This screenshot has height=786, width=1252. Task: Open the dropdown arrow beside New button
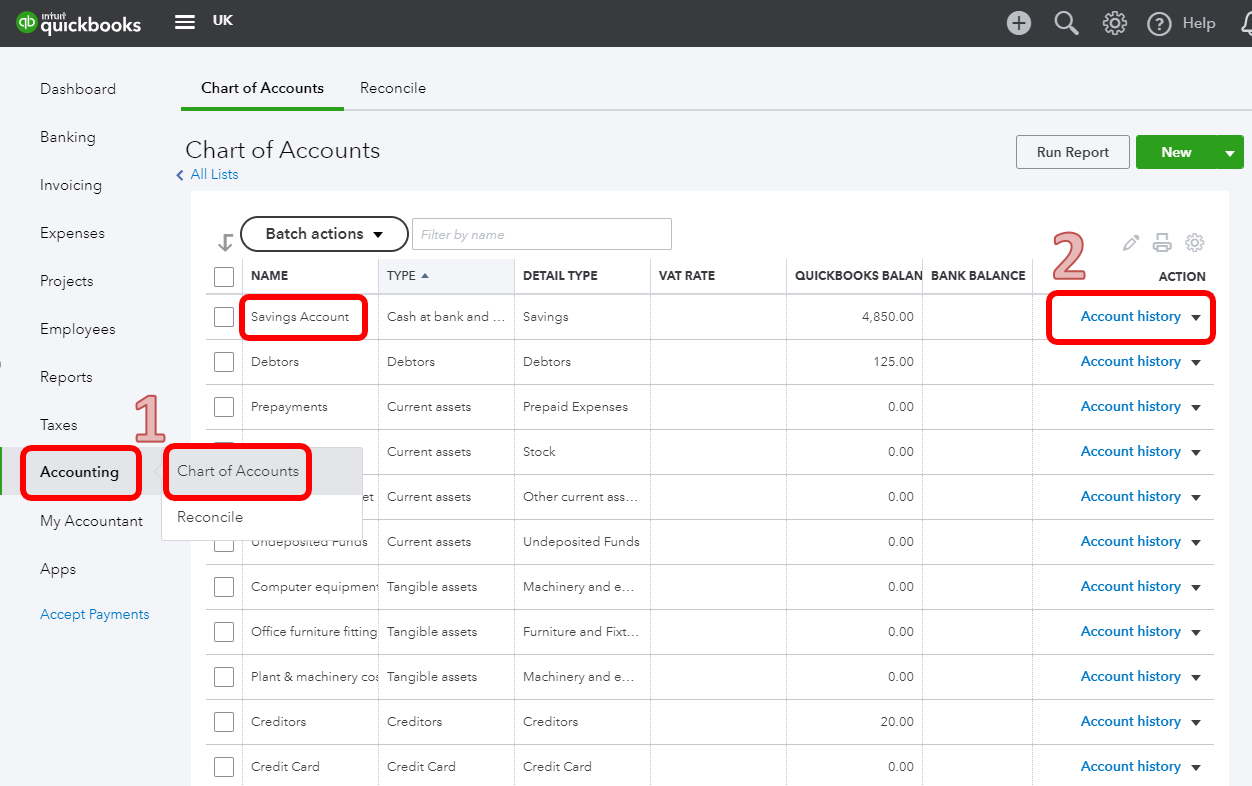point(1230,153)
